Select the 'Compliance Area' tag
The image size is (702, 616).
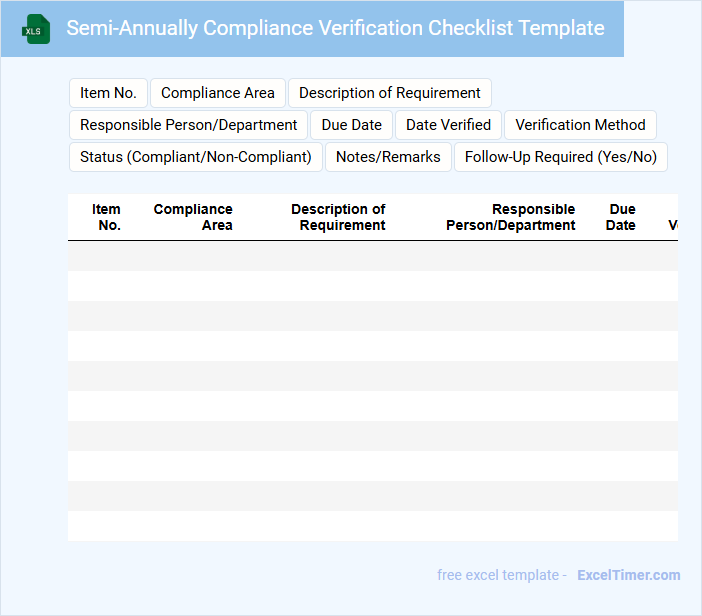point(218,93)
